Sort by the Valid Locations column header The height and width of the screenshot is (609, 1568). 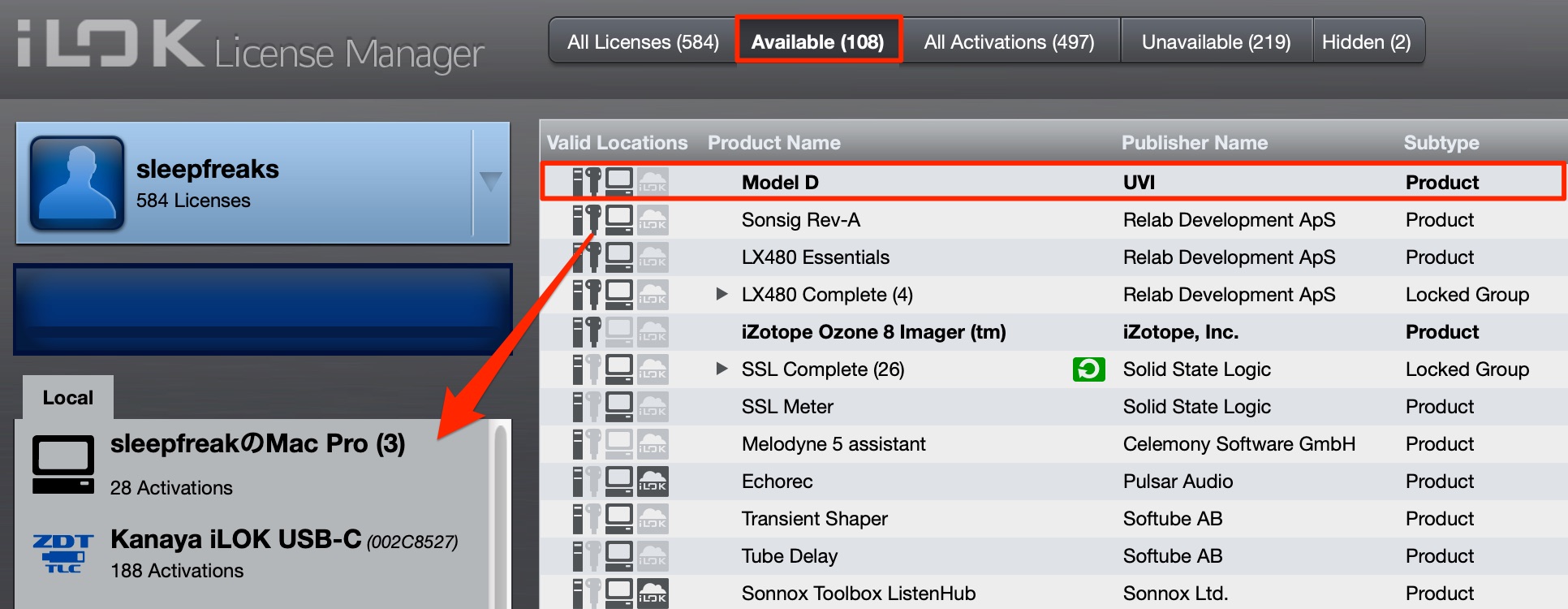pos(617,143)
